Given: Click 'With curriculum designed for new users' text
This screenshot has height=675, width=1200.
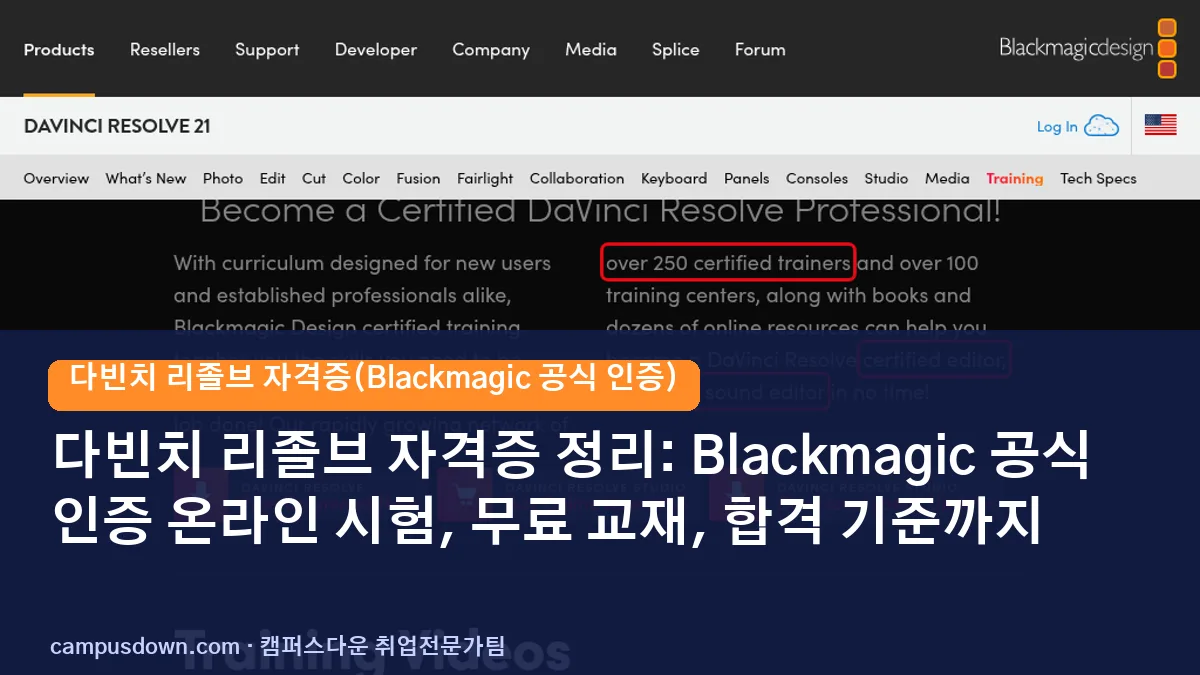Looking at the screenshot, I should (362, 263).
